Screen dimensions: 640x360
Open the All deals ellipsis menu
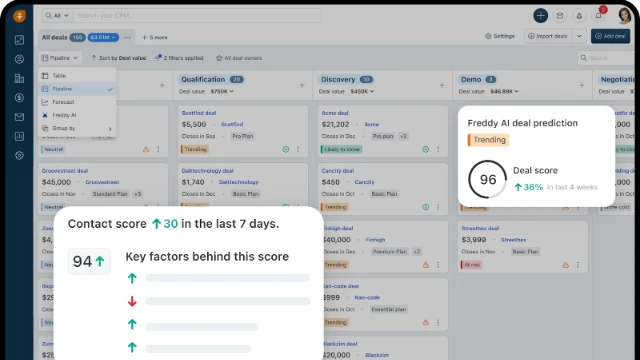click(127, 37)
